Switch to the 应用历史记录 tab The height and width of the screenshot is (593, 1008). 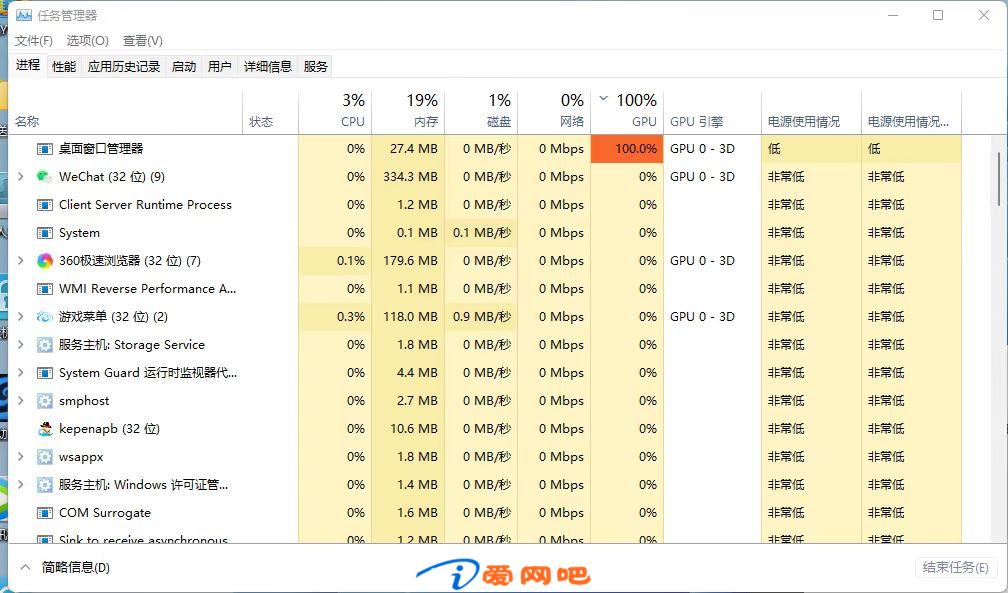click(x=123, y=66)
